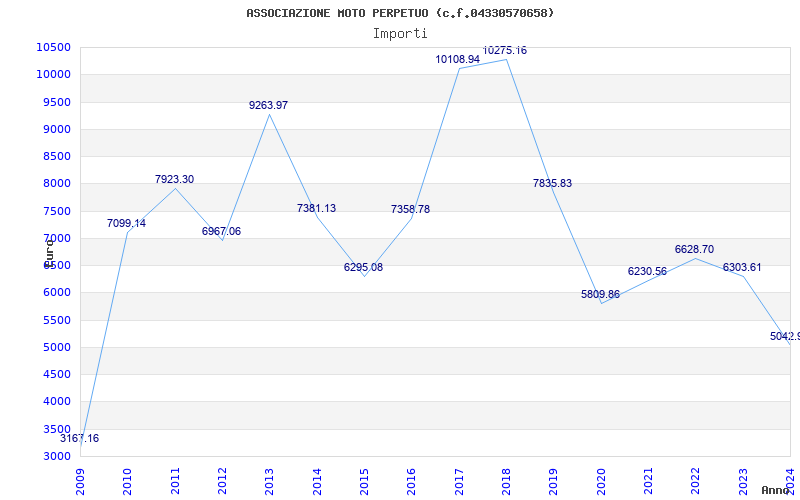Image resolution: width=800 pixels, height=500 pixels.
Task: Click the y-axis value 9500
Action: [56, 102]
